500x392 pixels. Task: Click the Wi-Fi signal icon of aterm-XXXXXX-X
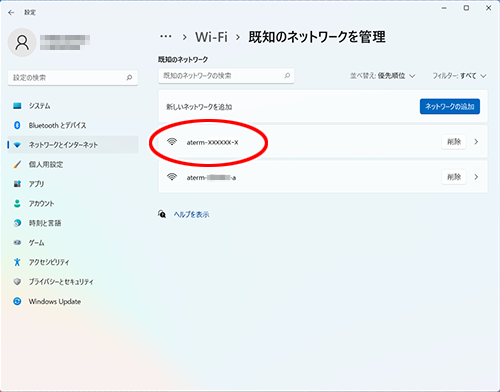pos(172,142)
